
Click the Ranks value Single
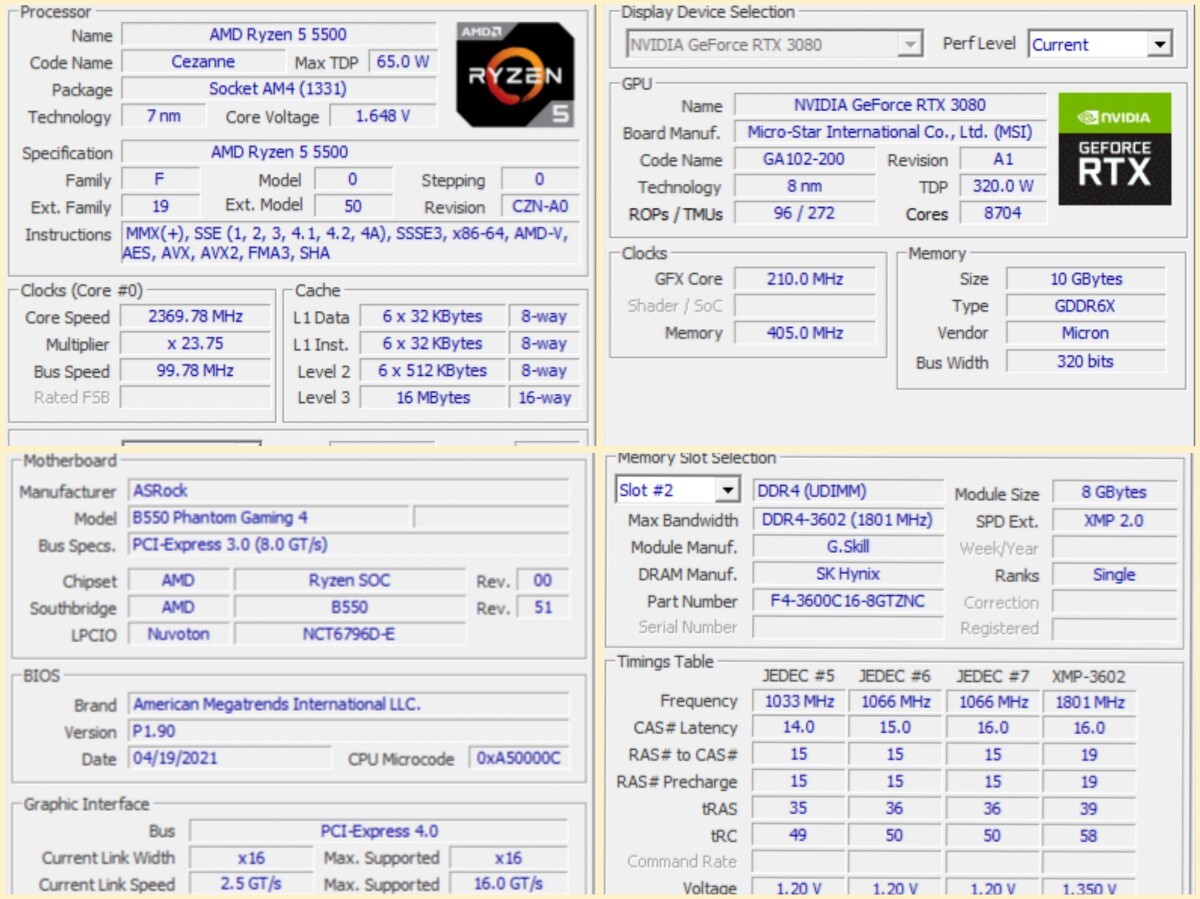pyautogui.click(x=1114, y=575)
